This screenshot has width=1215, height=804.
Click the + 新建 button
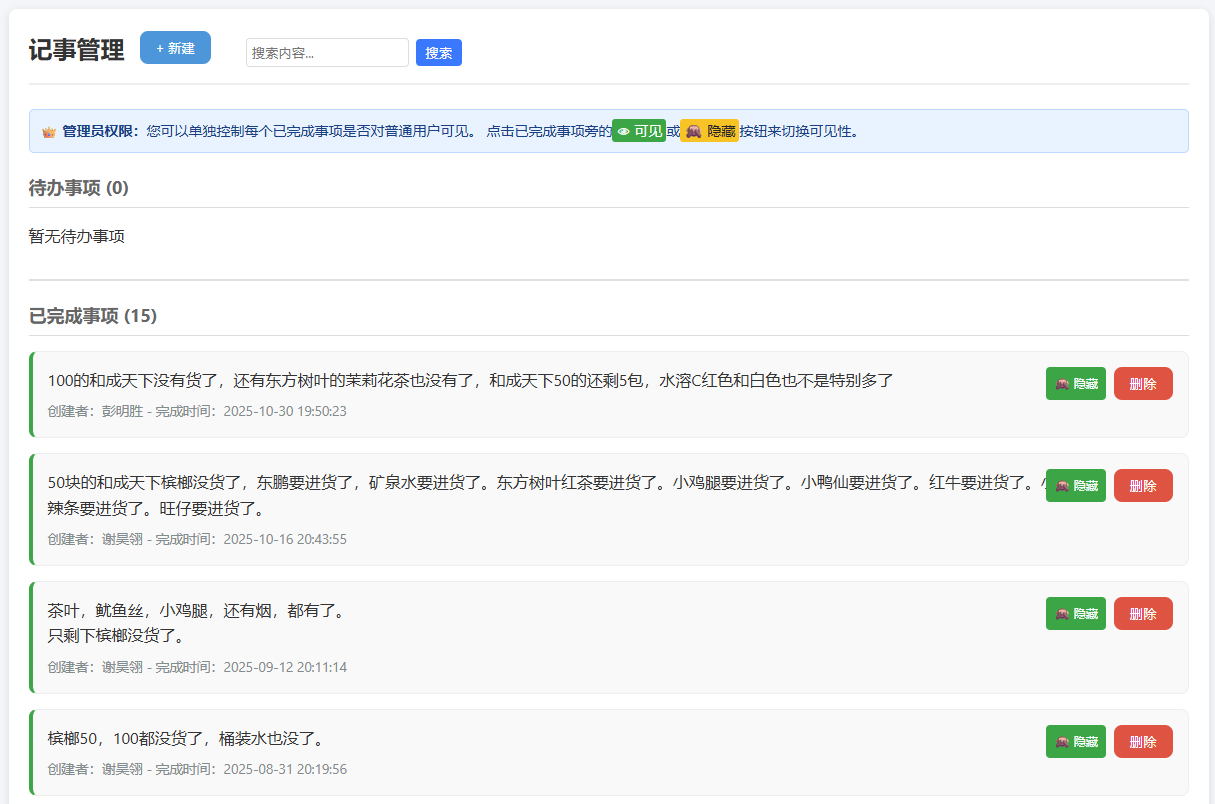coord(175,48)
